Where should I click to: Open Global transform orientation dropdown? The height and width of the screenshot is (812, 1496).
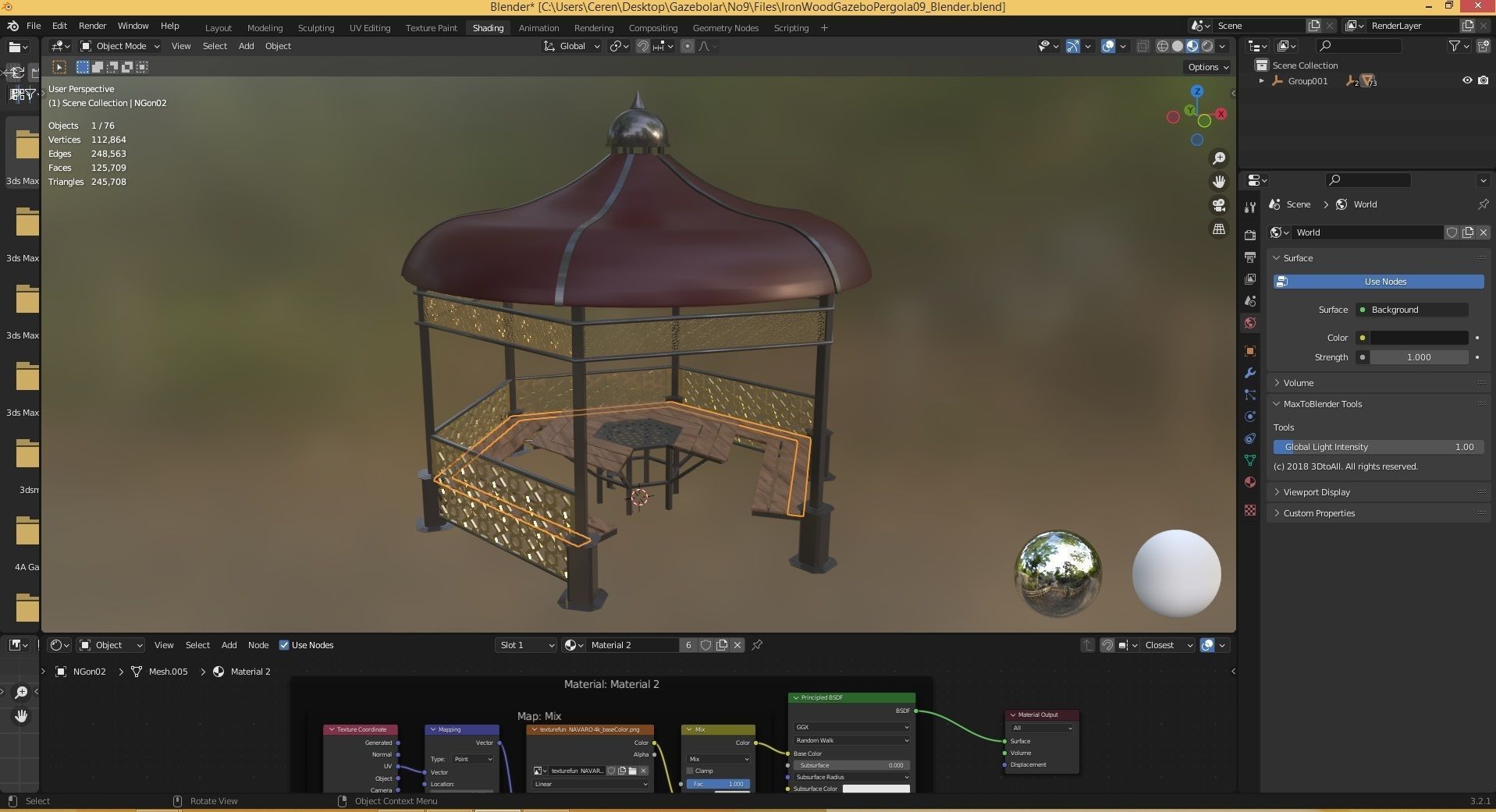pyautogui.click(x=572, y=46)
